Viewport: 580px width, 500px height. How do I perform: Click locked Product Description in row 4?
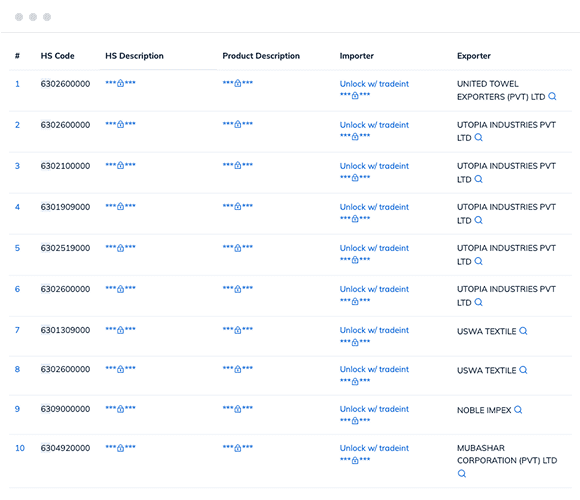pos(237,206)
